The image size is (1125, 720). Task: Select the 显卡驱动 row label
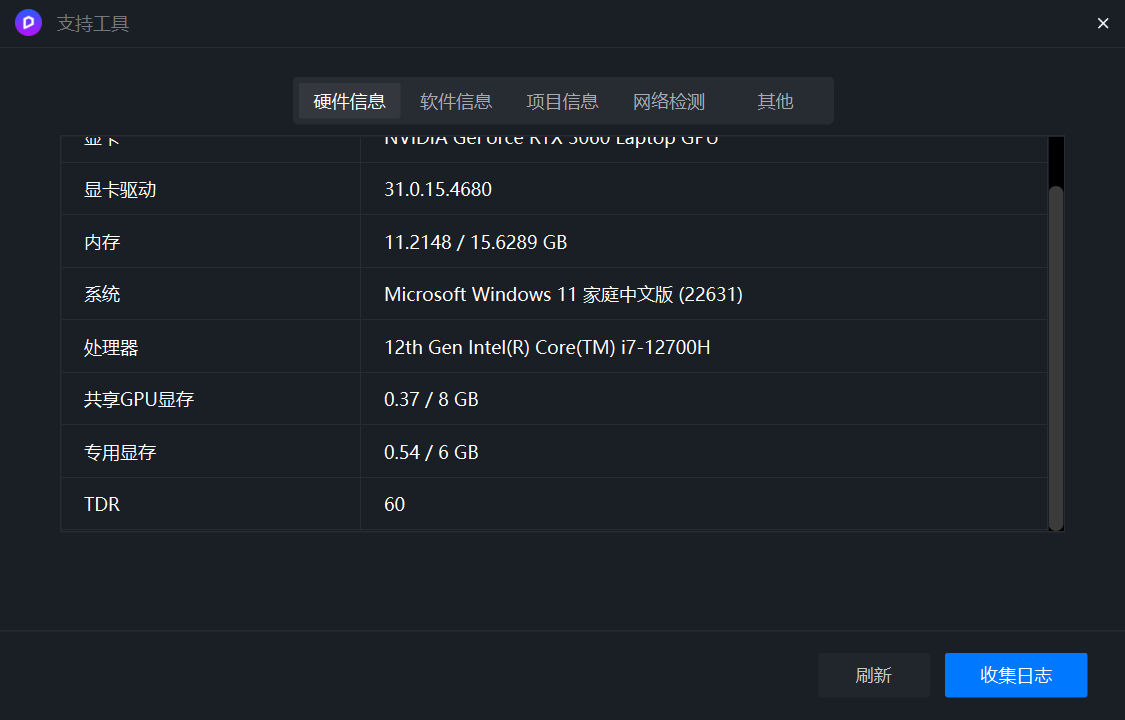[x=120, y=190]
